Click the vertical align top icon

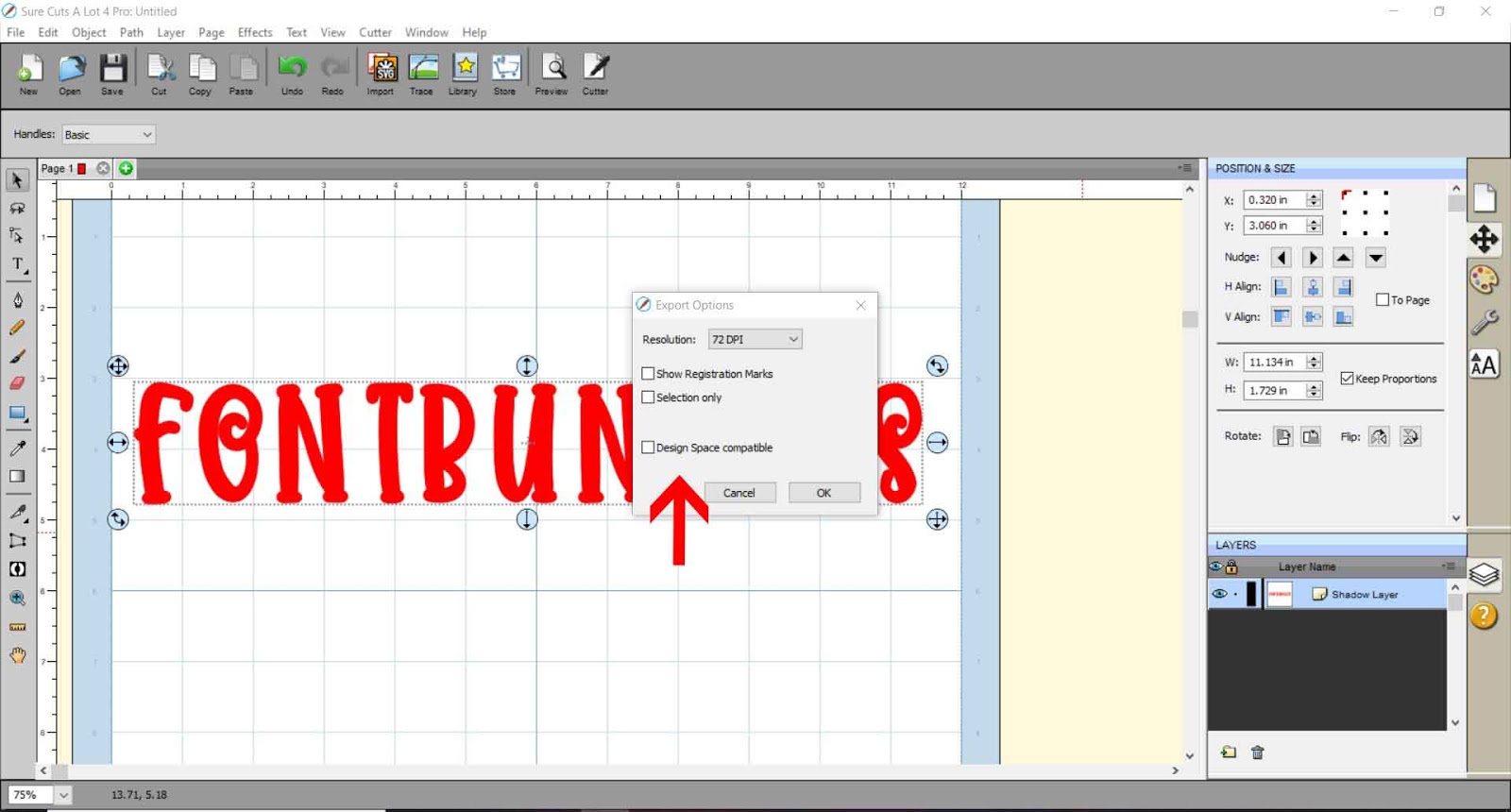pos(1282,317)
